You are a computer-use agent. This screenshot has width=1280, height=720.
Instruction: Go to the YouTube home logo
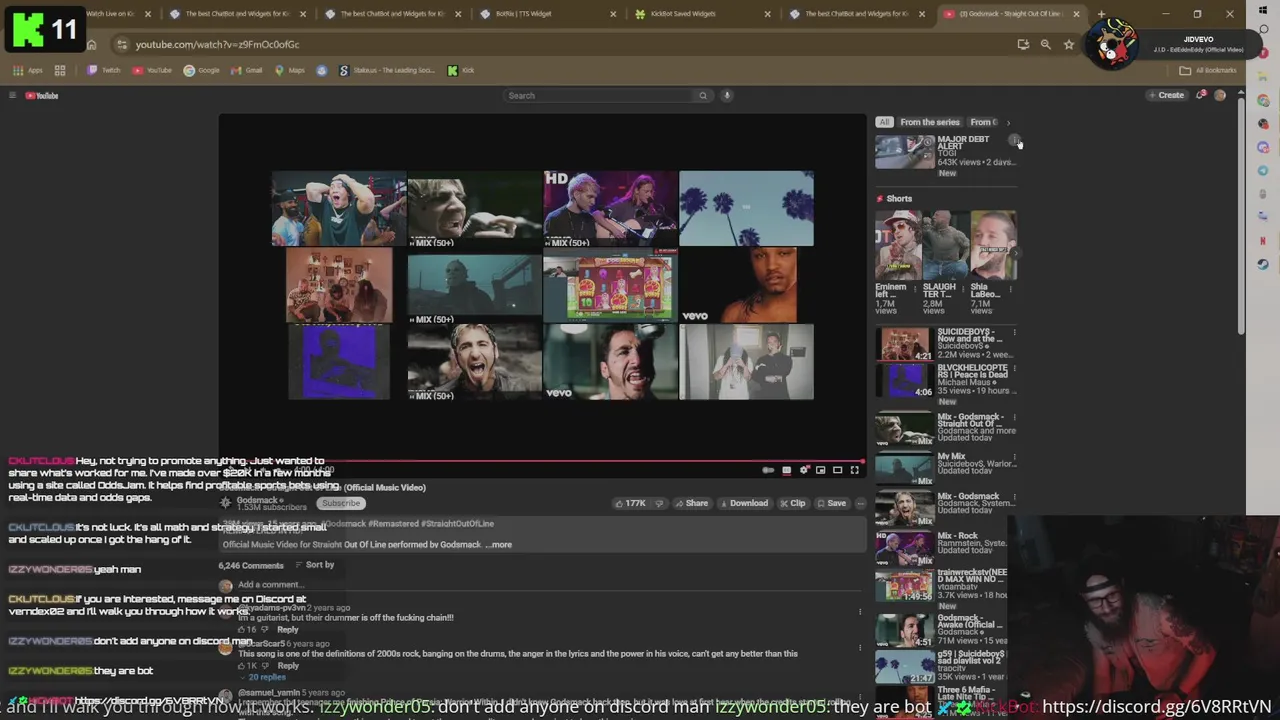pyautogui.click(x=42, y=96)
